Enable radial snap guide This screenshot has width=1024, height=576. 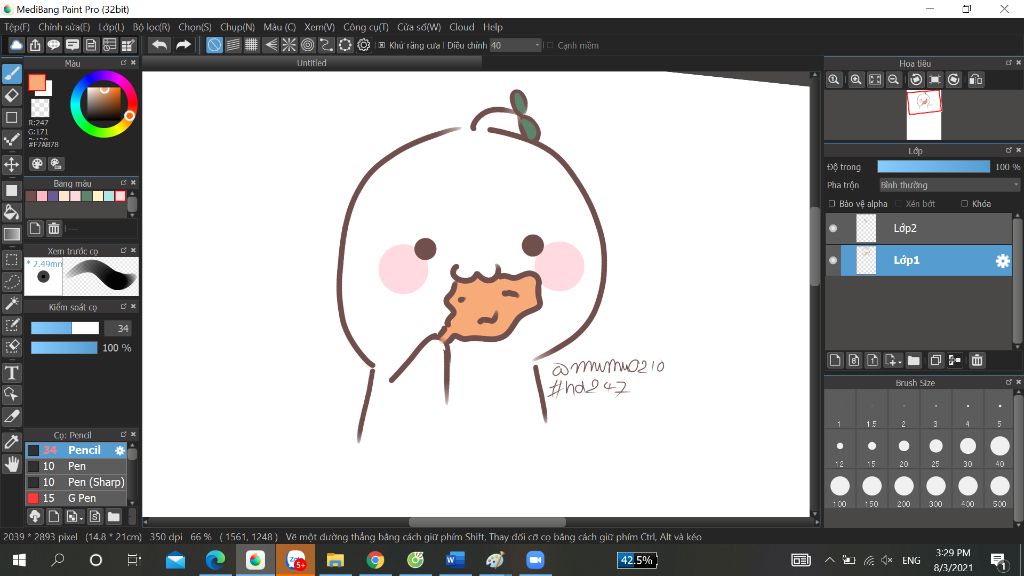click(289, 45)
